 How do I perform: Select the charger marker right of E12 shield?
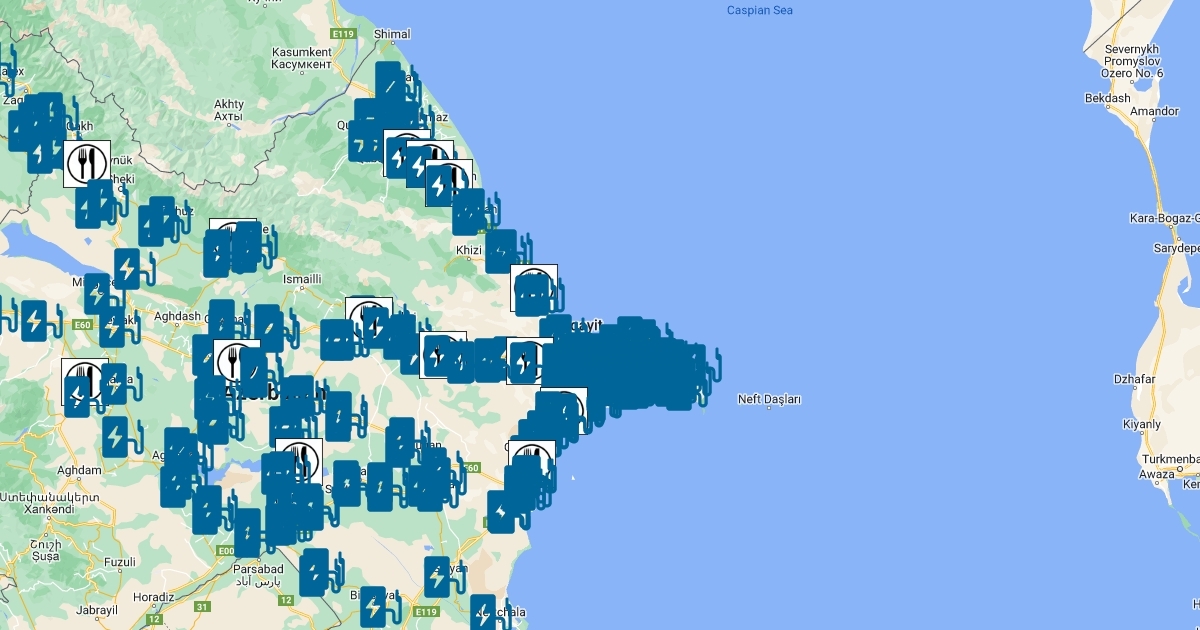click(372, 606)
